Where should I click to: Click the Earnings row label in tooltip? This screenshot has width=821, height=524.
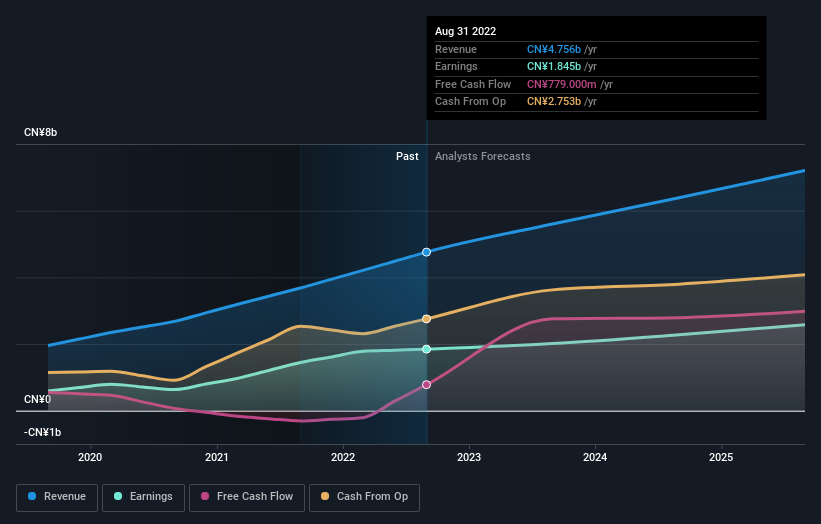point(456,66)
